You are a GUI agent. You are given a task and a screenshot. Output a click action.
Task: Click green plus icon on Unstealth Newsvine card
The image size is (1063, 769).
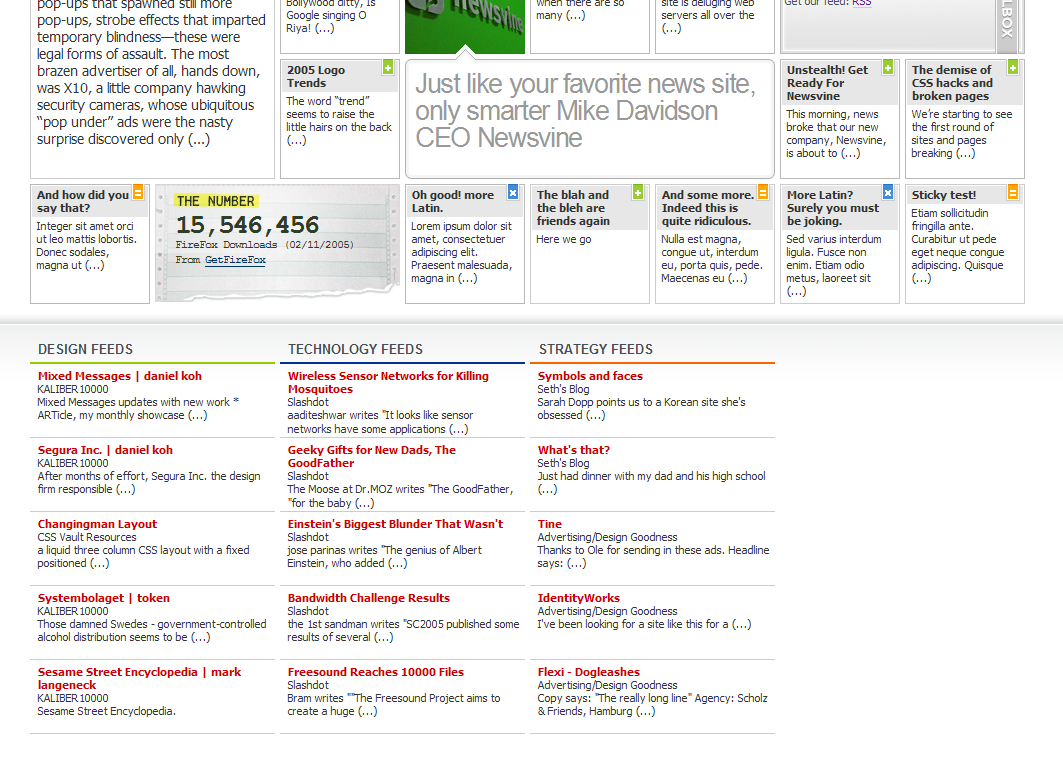pyautogui.click(x=888, y=68)
